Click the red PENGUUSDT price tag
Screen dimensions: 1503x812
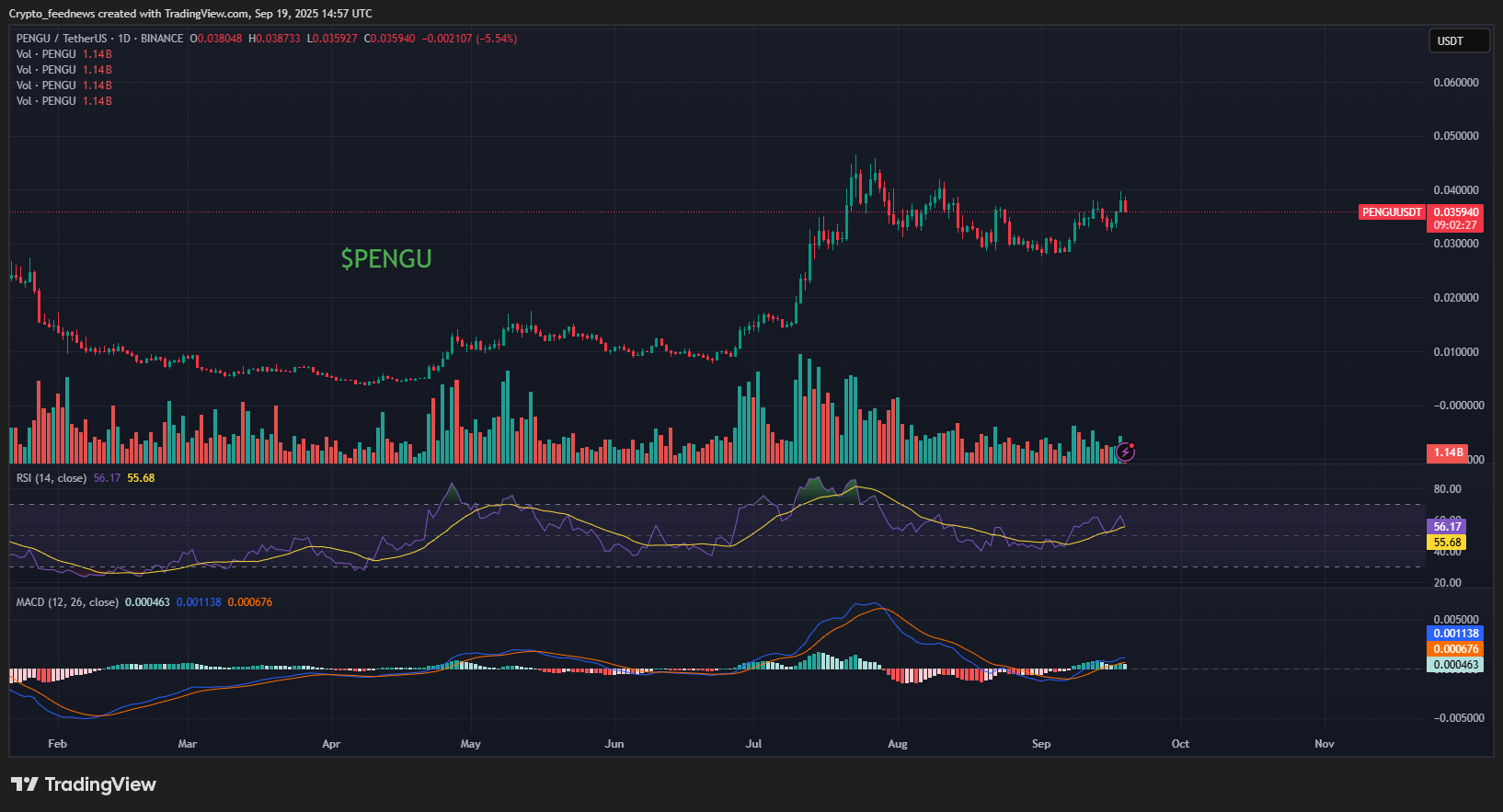click(x=1391, y=212)
